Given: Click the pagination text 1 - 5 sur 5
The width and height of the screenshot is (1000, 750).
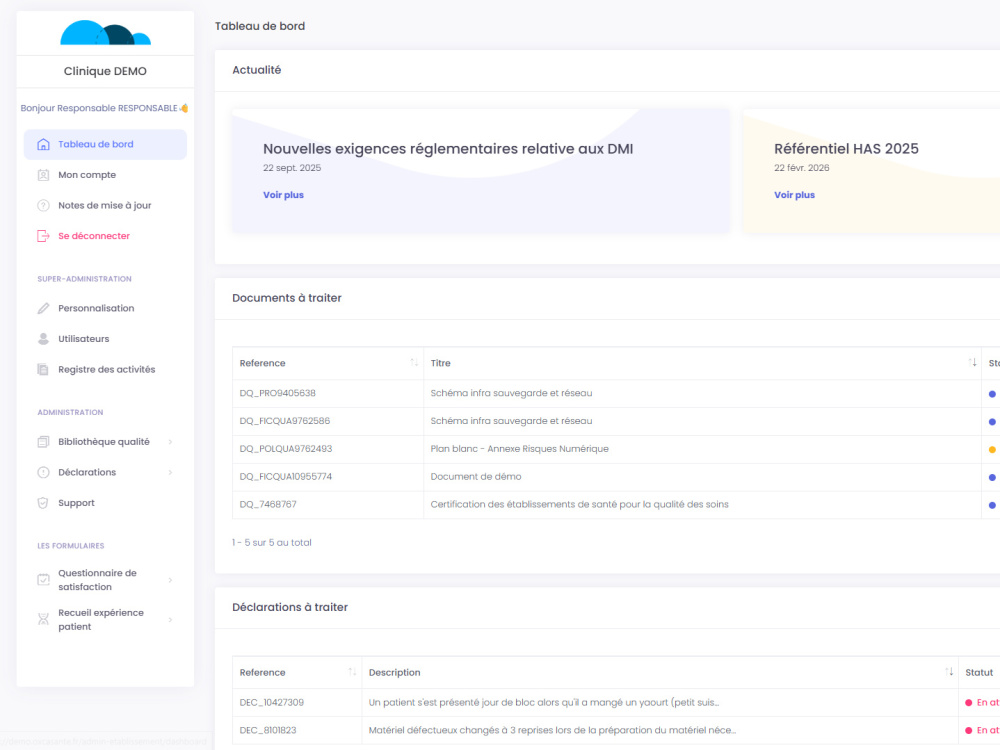Looking at the screenshot, I should (272, 543).
